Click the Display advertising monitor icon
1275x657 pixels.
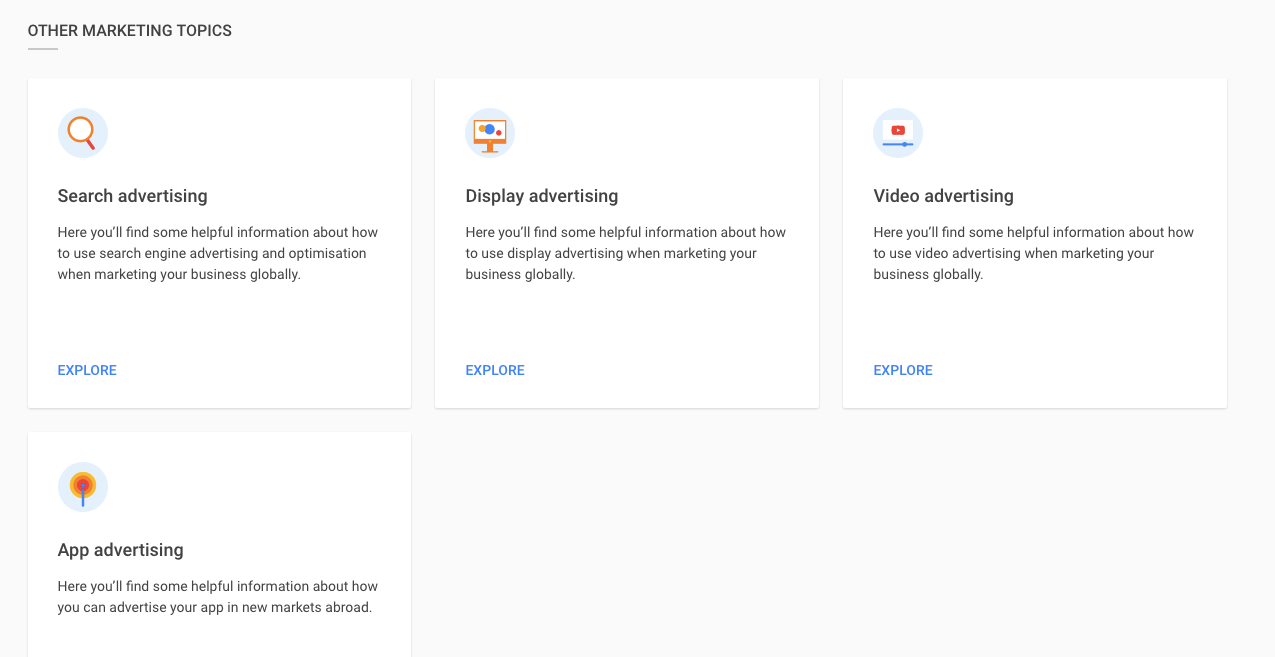pyautogui.click(x=490, y=133)
